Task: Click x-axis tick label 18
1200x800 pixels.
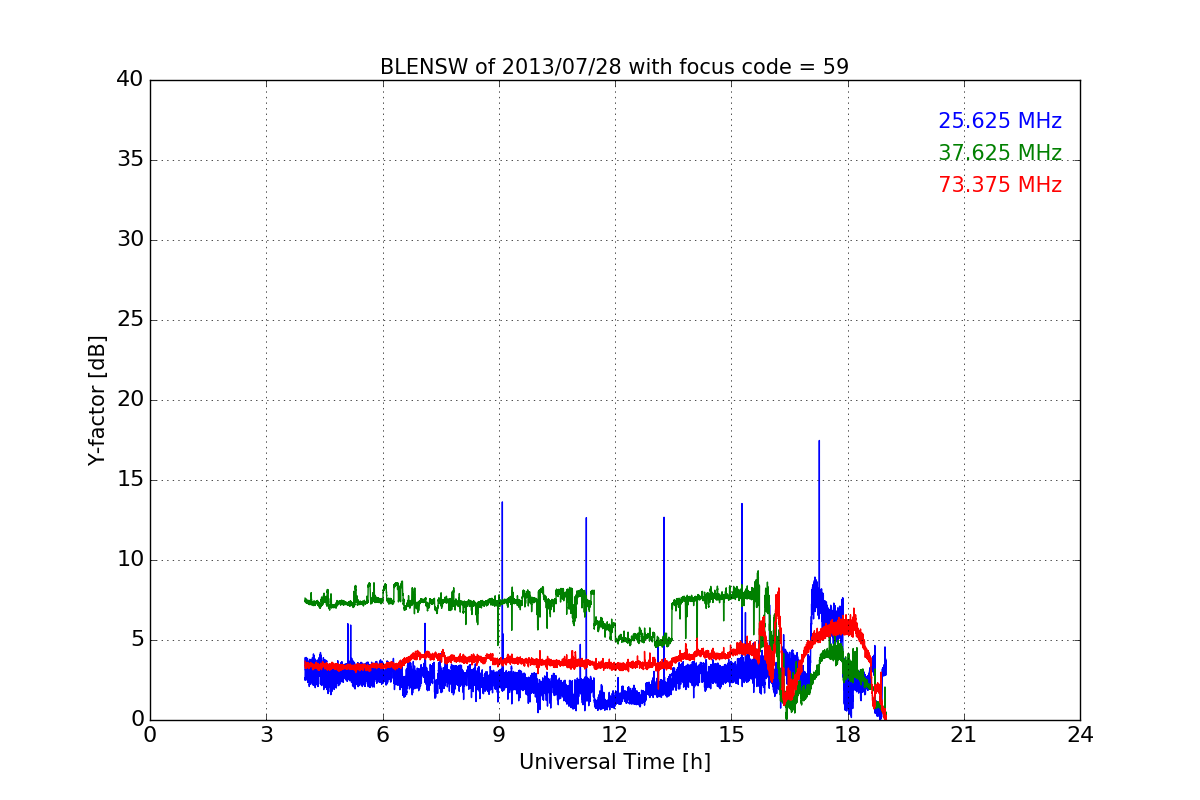Action: (x=847, y=735)
